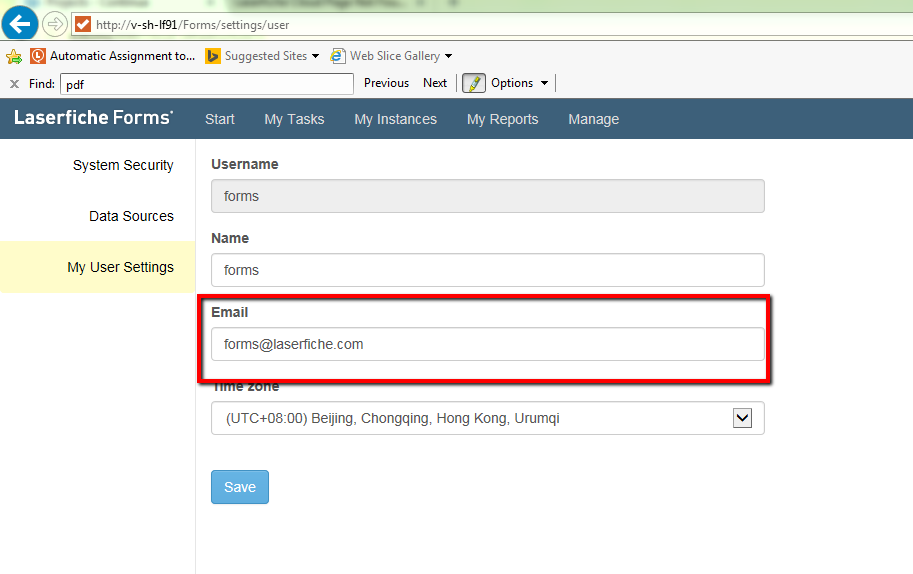Click the Bing Suggested Sites icon
Screen dimensions: 913x574
point(213,56)
